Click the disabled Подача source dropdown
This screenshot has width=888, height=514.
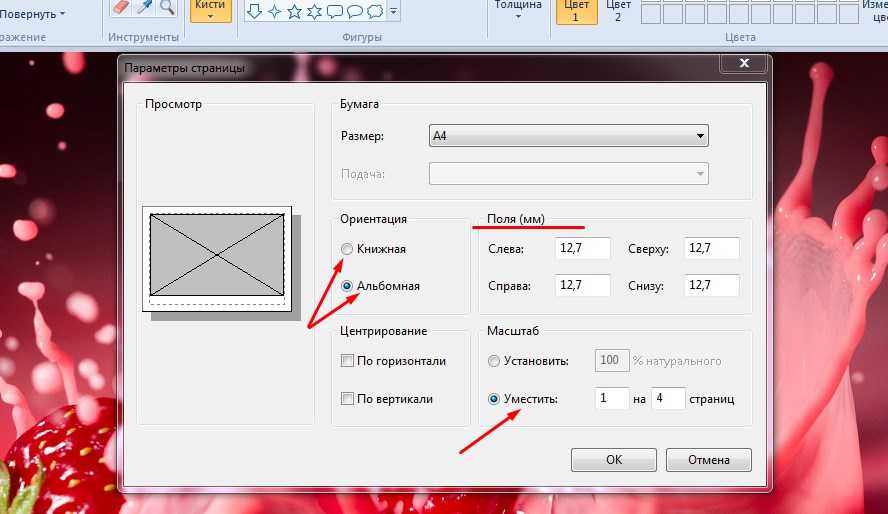(x=569, y=174)
